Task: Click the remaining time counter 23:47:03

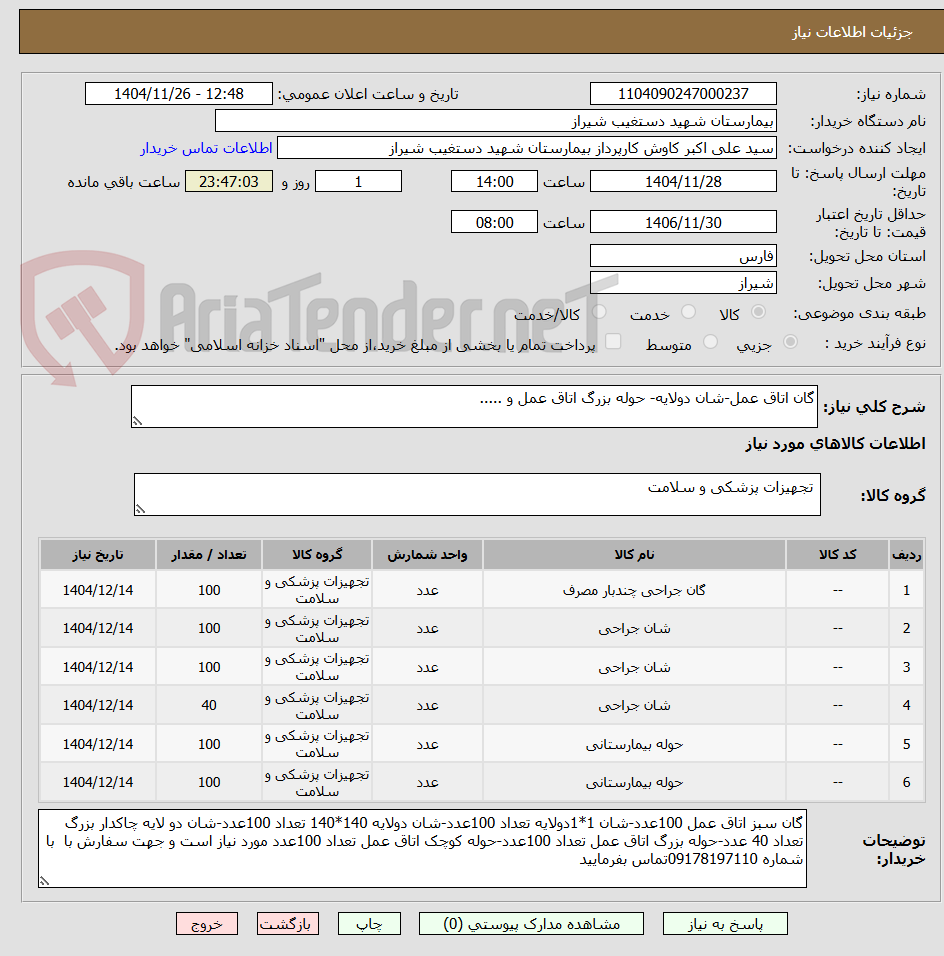Action: click(229, 182)
